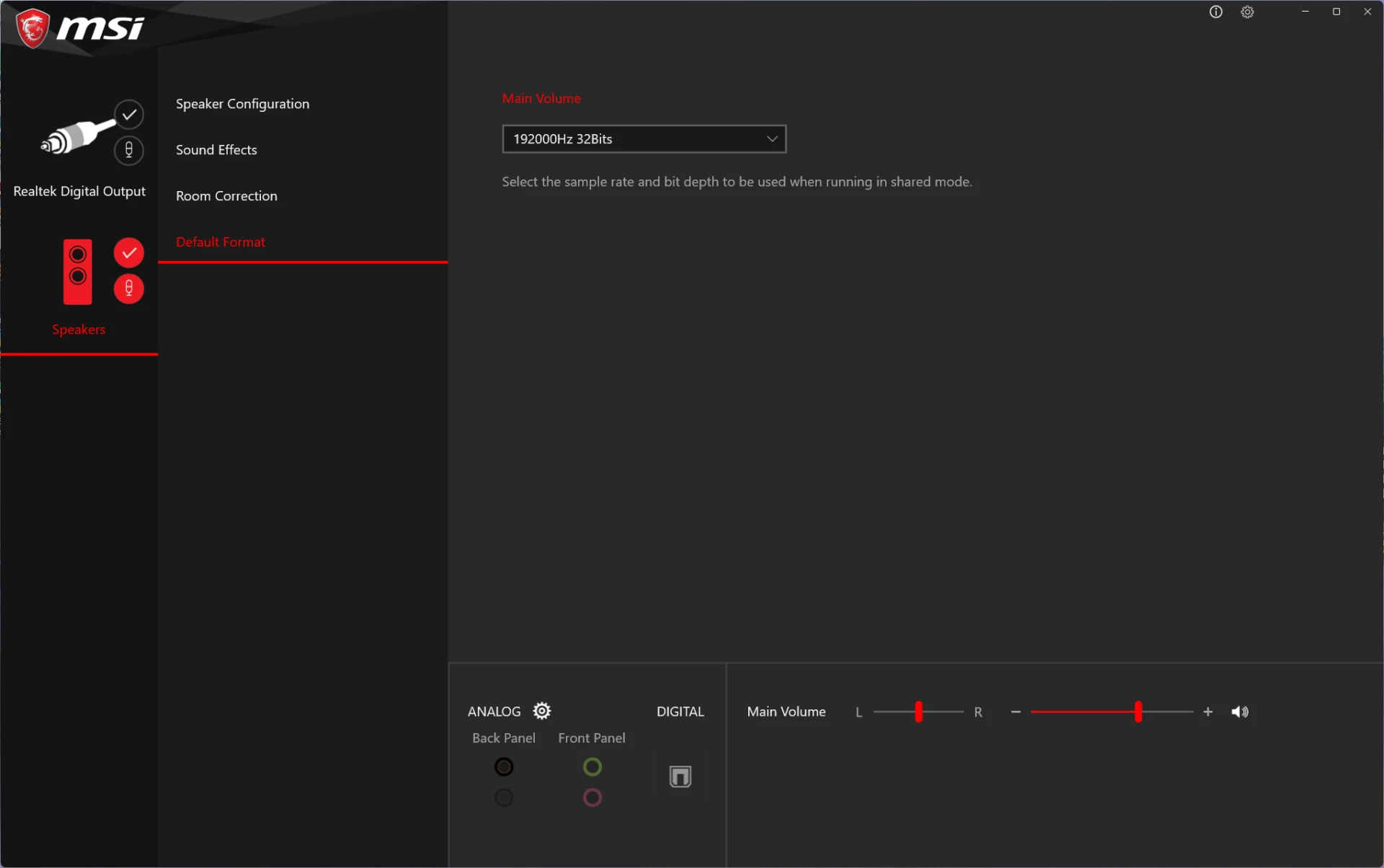Click the MSI dragon logo

(x=32, y=28)
